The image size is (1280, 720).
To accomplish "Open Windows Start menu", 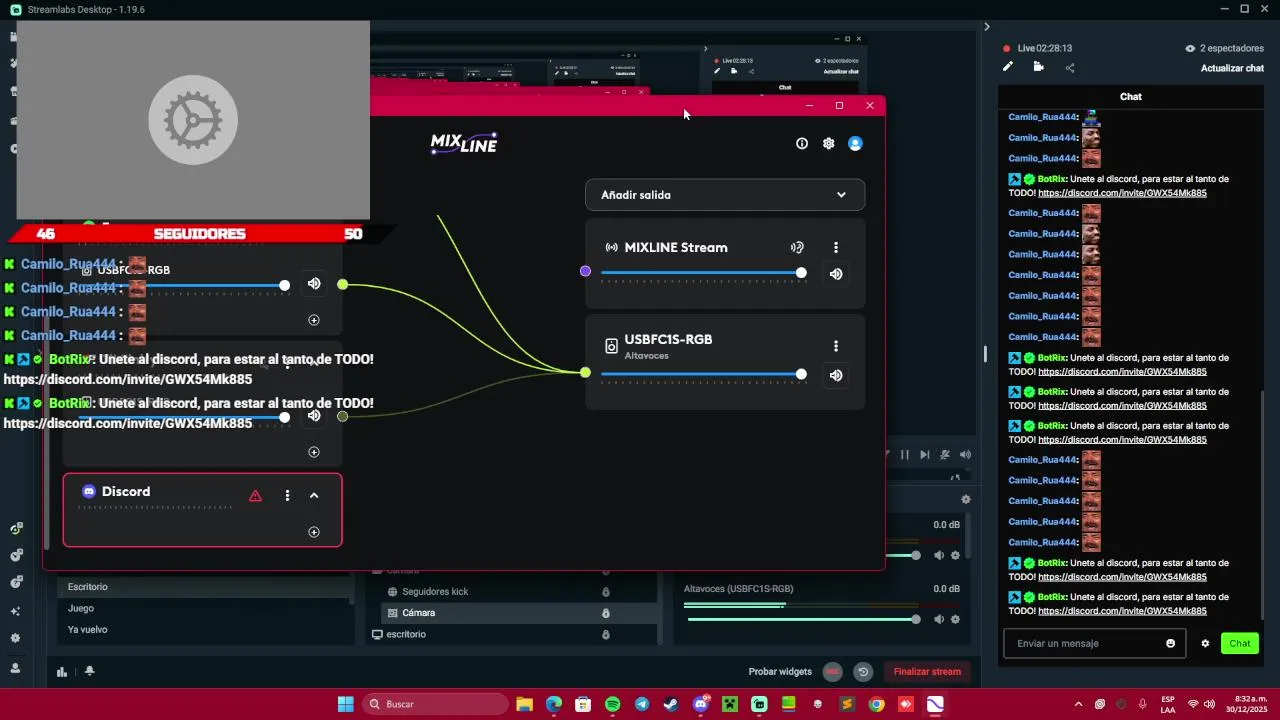I will (x=345, y=704).
